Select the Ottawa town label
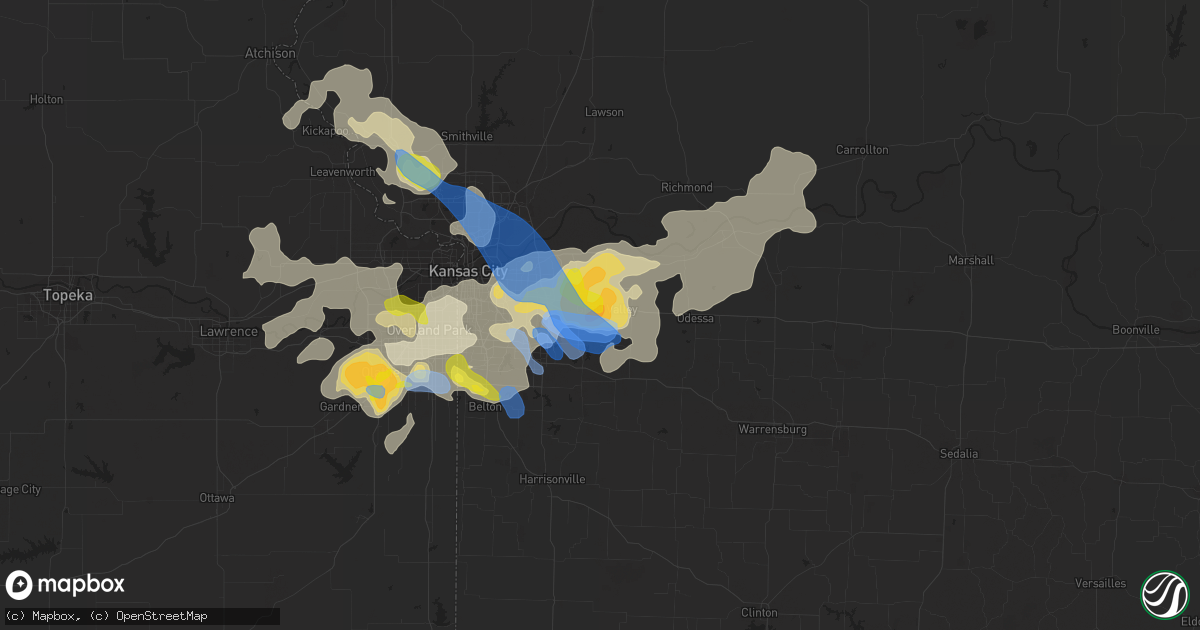Image resolution: width=1200 pixels, height=630 pixels. [x=217, y=497]
